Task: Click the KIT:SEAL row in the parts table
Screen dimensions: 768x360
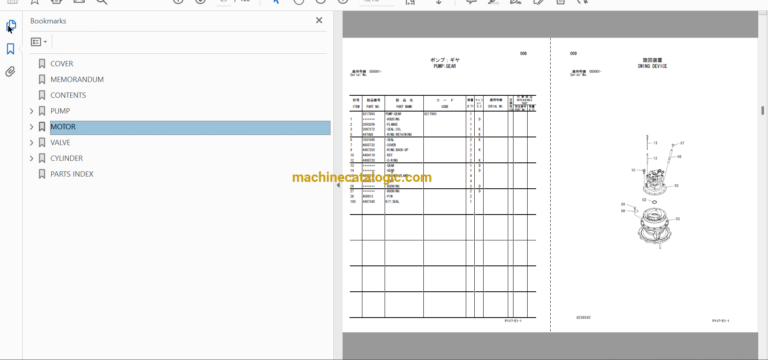Action: 442,202
